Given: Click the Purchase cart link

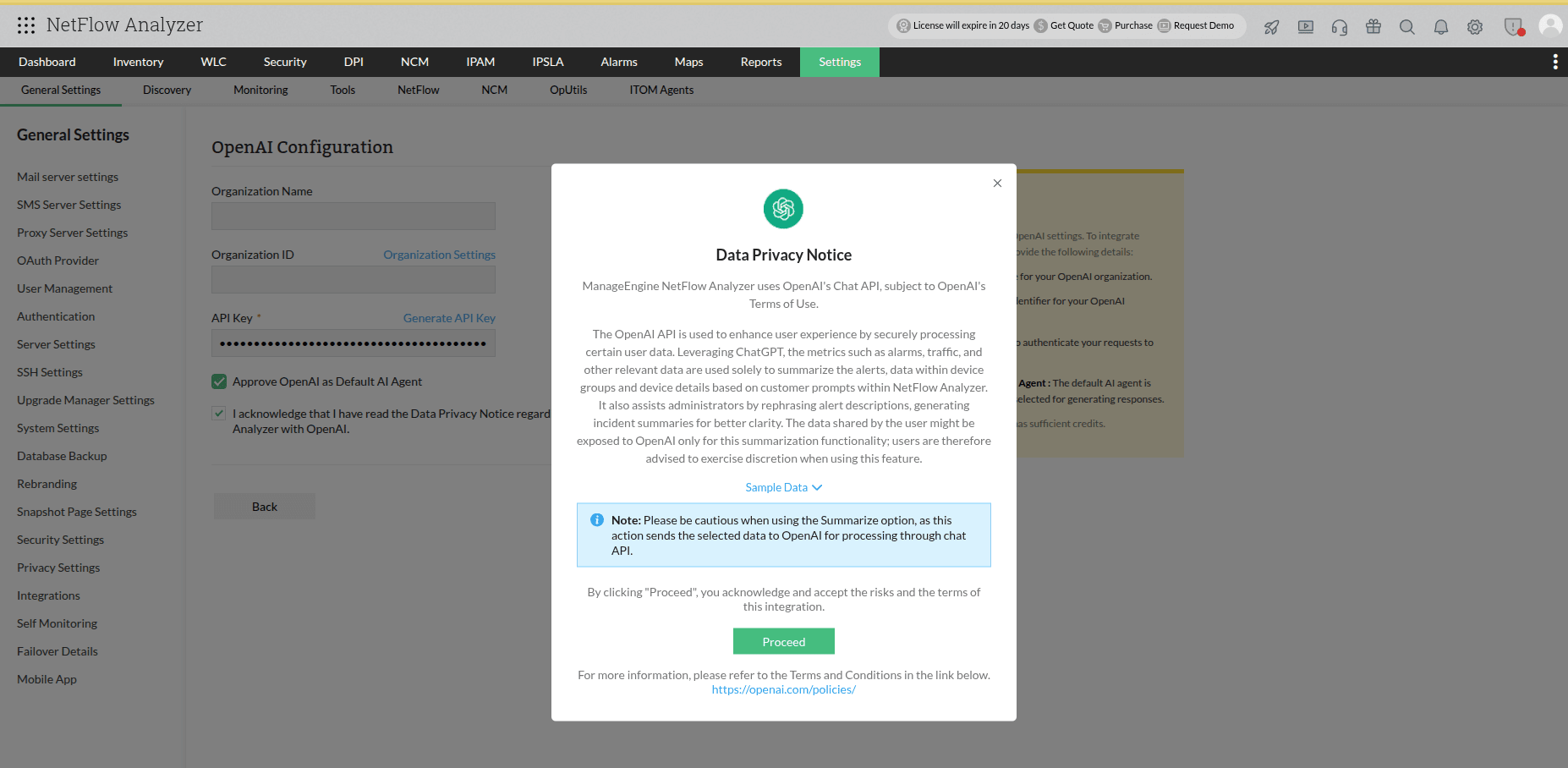Looking at the screenshot, I should tap(1126, 25).
